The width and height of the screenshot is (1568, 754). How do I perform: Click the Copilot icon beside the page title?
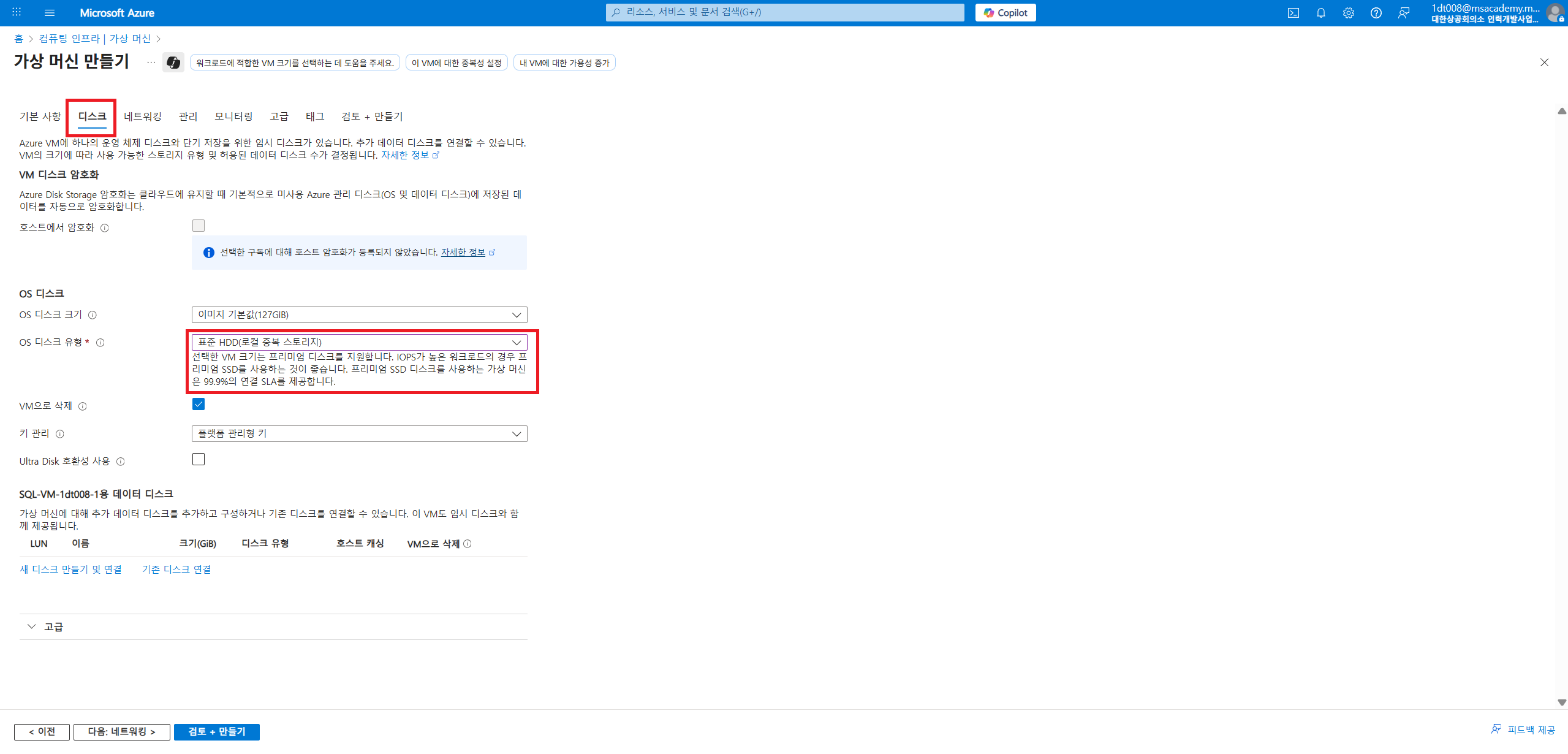tap(173, 63)
